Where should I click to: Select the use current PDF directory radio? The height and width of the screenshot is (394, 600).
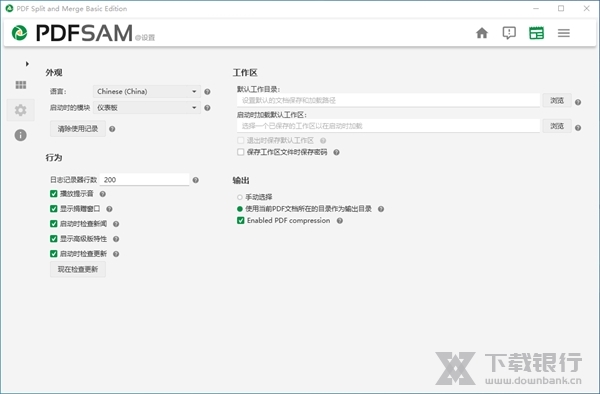(240, 209)
